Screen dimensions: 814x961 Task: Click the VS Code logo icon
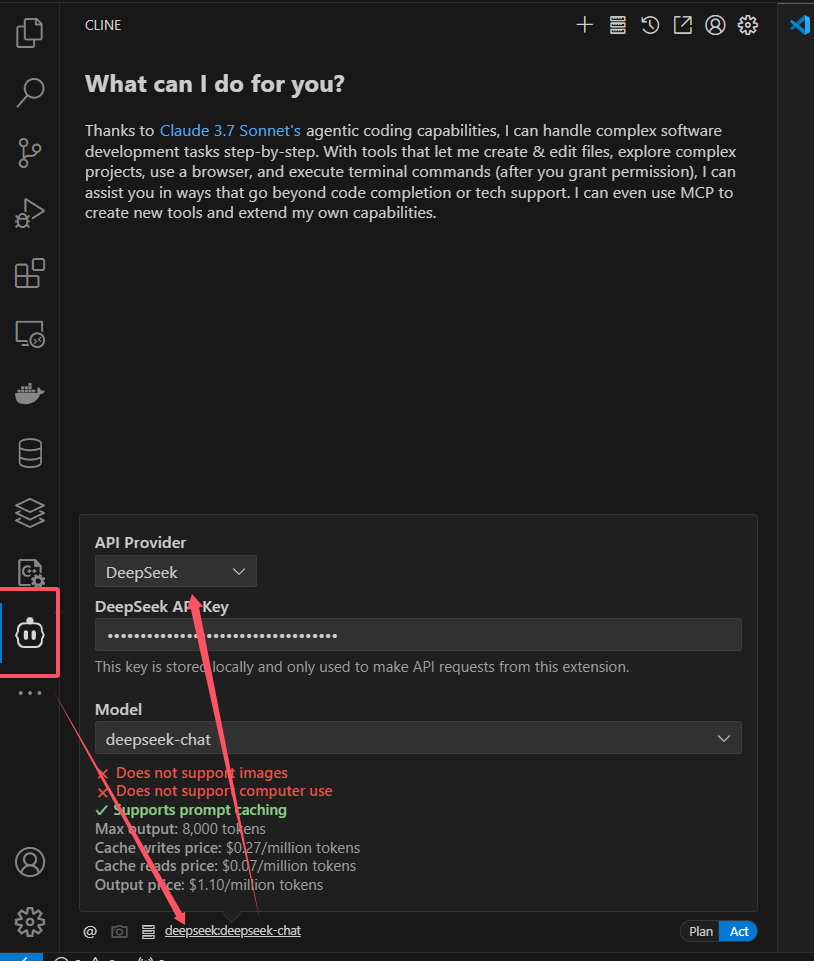coord(799,25)
